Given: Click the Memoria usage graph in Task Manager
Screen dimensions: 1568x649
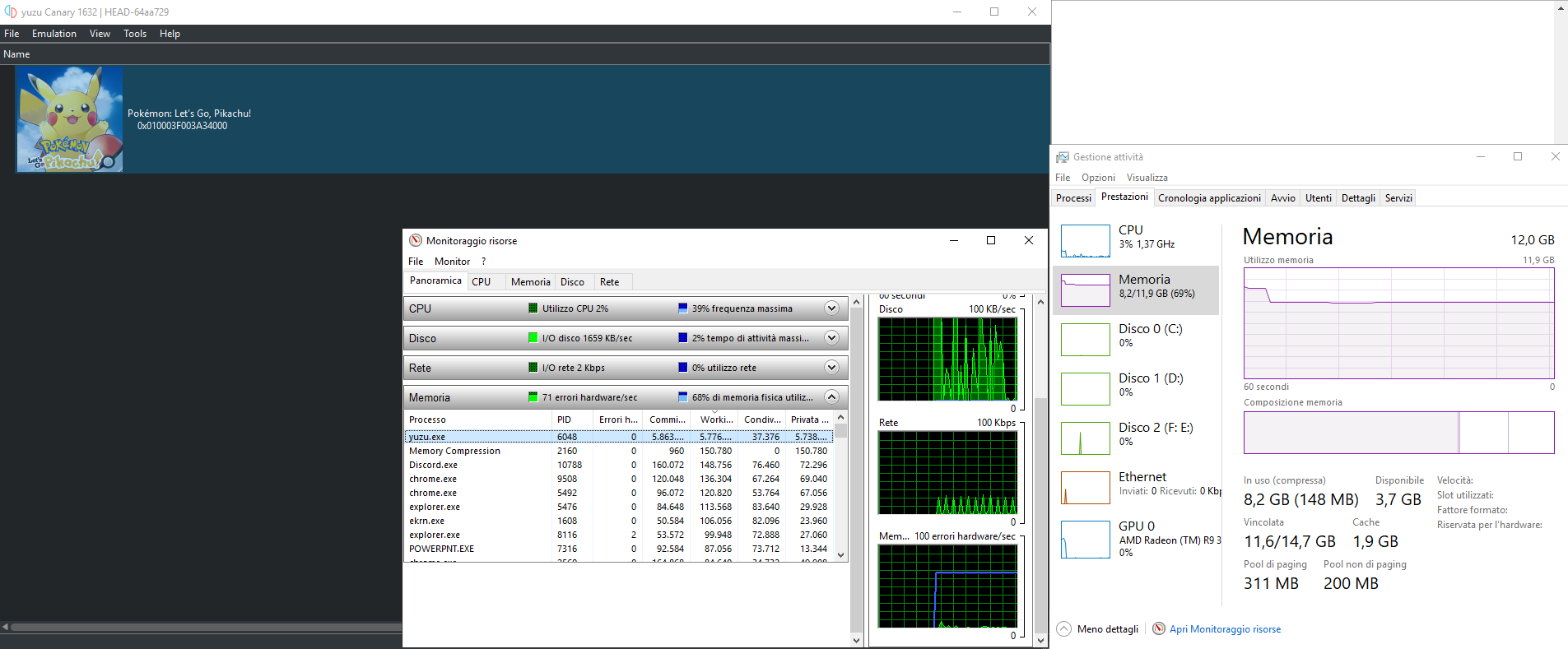Looking at the screenshot, I should (1398, 323).
